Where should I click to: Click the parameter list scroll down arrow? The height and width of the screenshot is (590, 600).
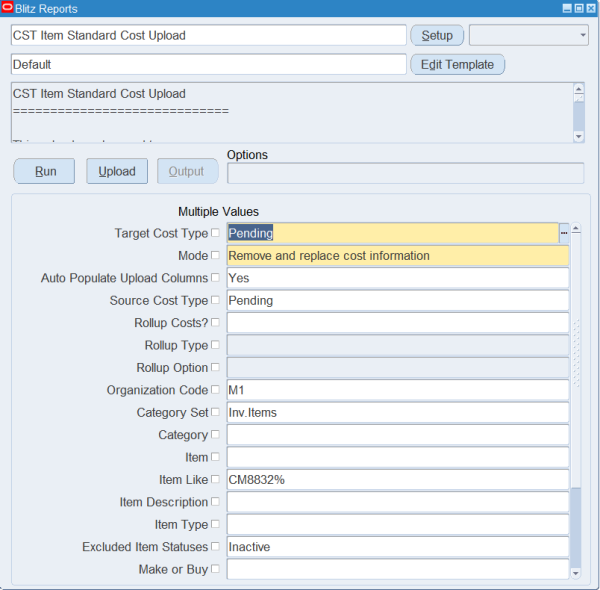576,573
